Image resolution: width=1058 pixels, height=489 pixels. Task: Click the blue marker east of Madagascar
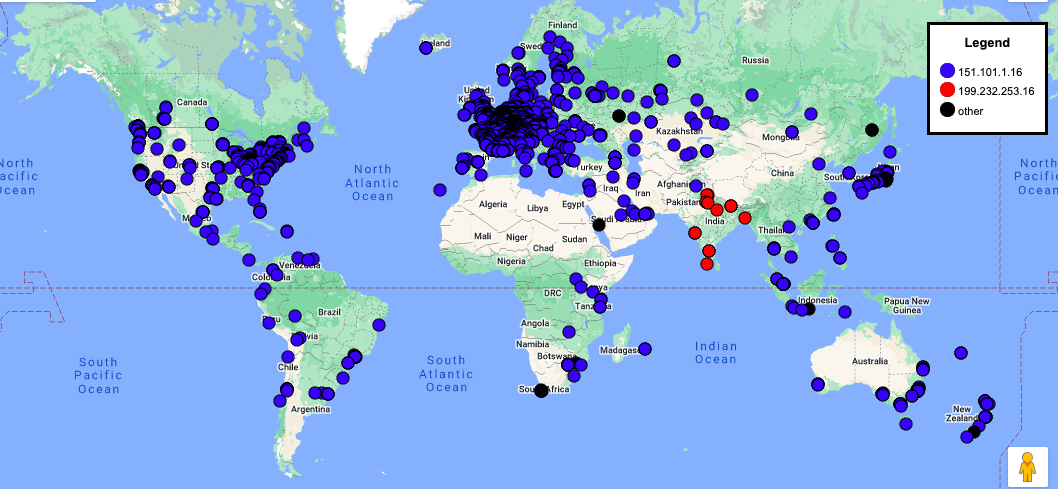[x=644, y=349]
